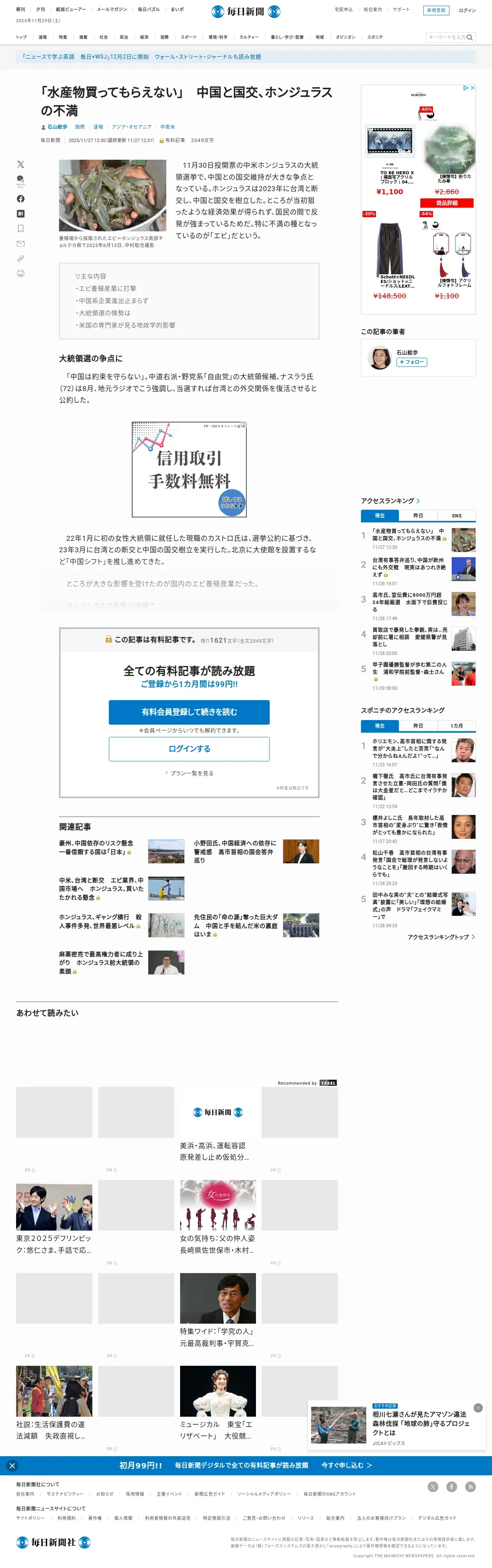Open the 中南米 category tag
This screenshot has width=492, height=1568.
click(x=167, y=127)
